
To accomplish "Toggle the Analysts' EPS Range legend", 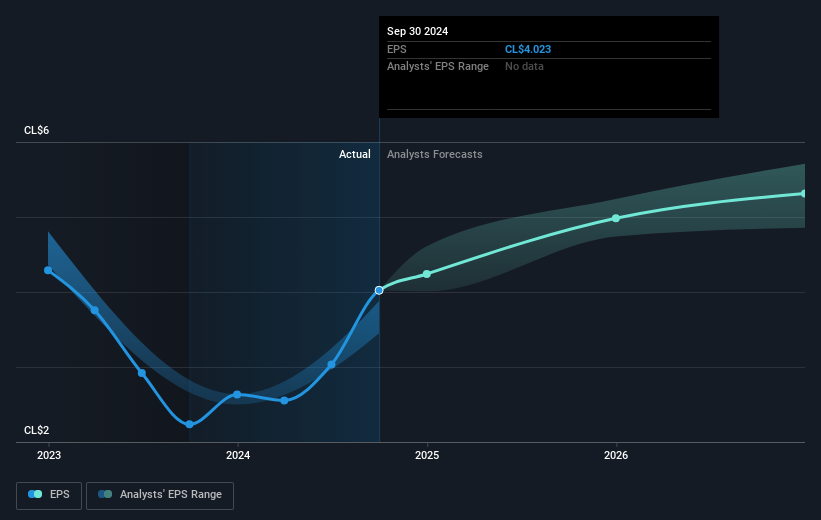I will click(160, 495).
